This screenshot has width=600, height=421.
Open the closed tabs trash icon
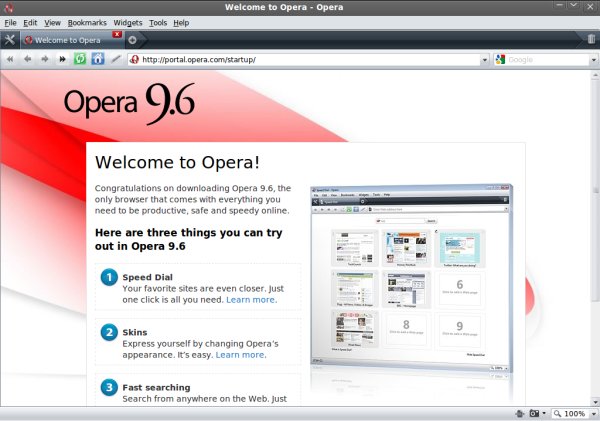591,39
